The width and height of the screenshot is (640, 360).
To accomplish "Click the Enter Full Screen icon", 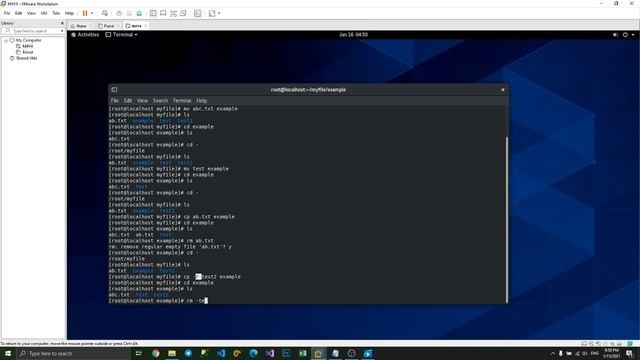I will click(173, 13).
